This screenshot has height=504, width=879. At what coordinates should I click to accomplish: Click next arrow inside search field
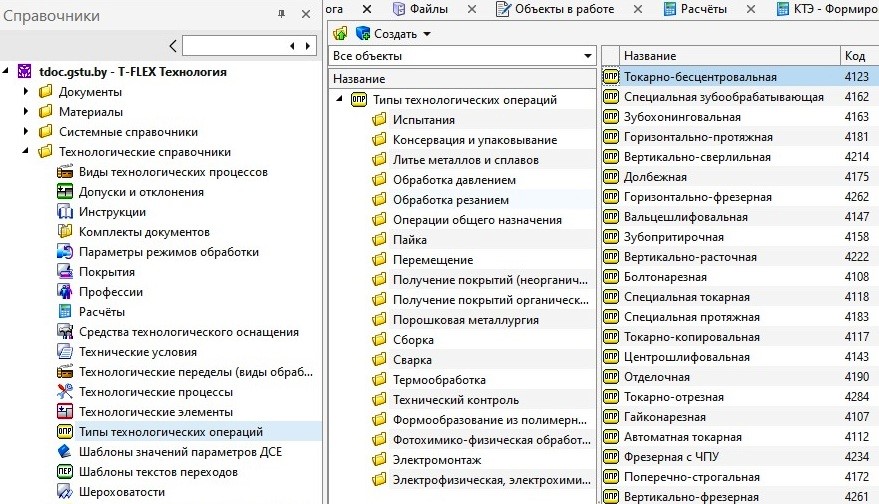(308, 46)
